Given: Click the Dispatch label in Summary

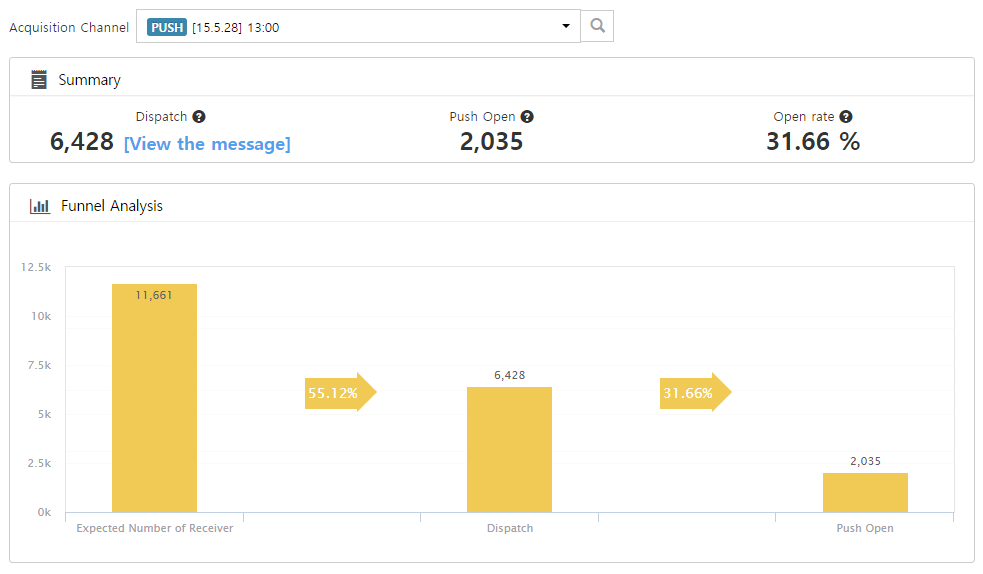Looking at the screenshot, I should click(x=161, y=117).
